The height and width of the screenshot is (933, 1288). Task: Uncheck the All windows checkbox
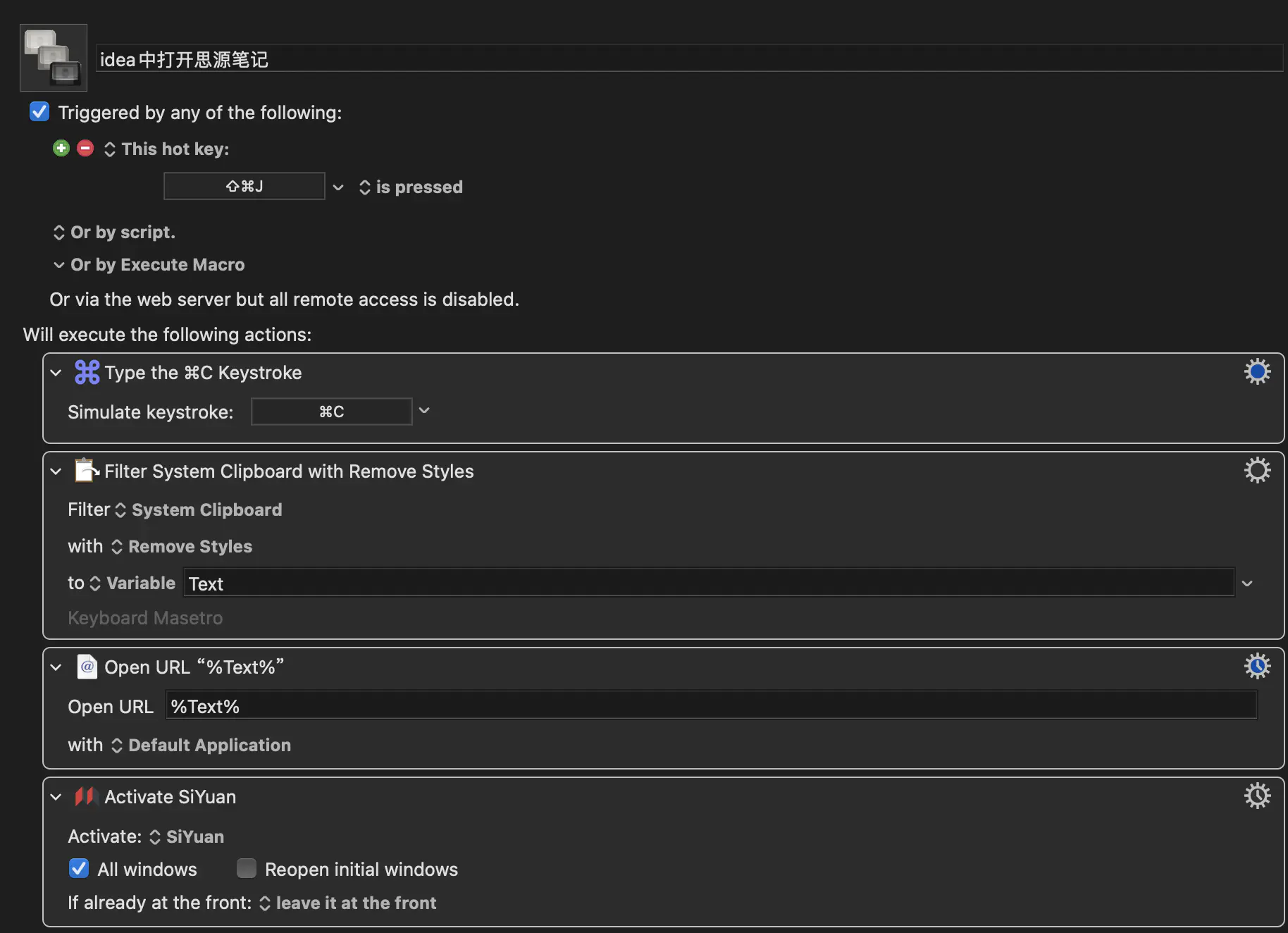(x=79, y=868)
